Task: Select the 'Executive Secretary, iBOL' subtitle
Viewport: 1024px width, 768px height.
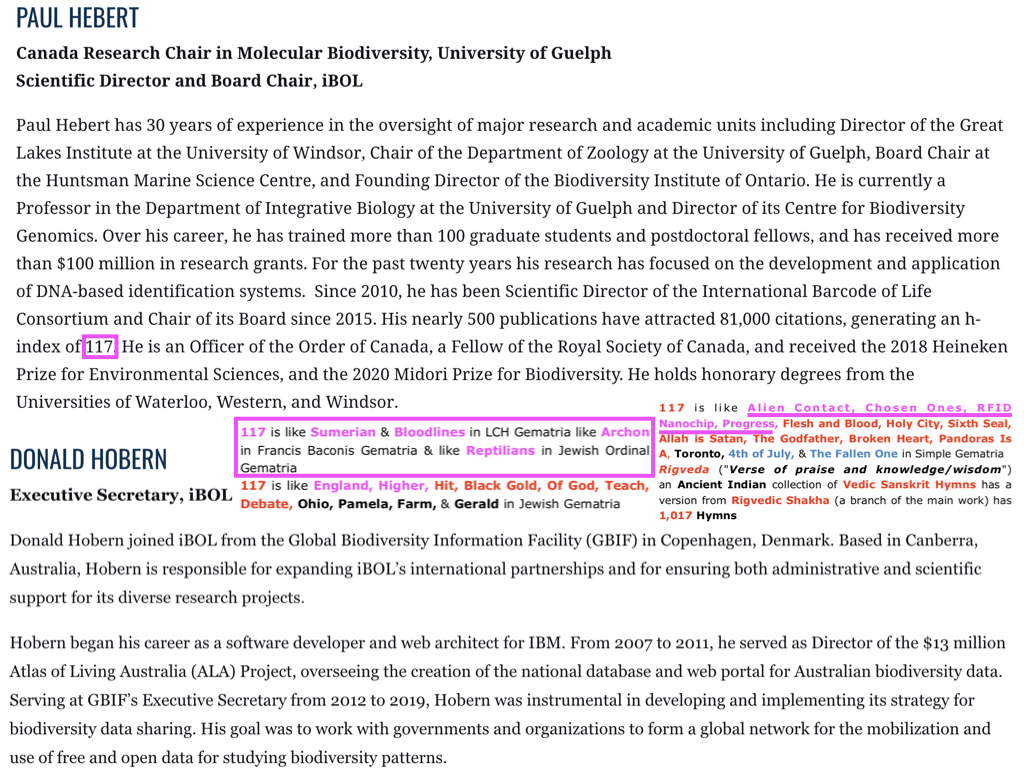Action: pos(121,495)
